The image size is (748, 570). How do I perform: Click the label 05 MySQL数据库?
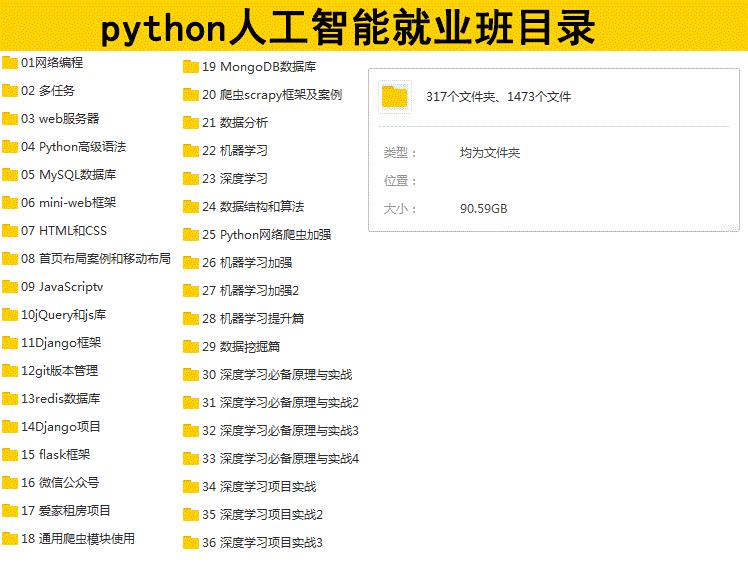[x=69, y=175]
